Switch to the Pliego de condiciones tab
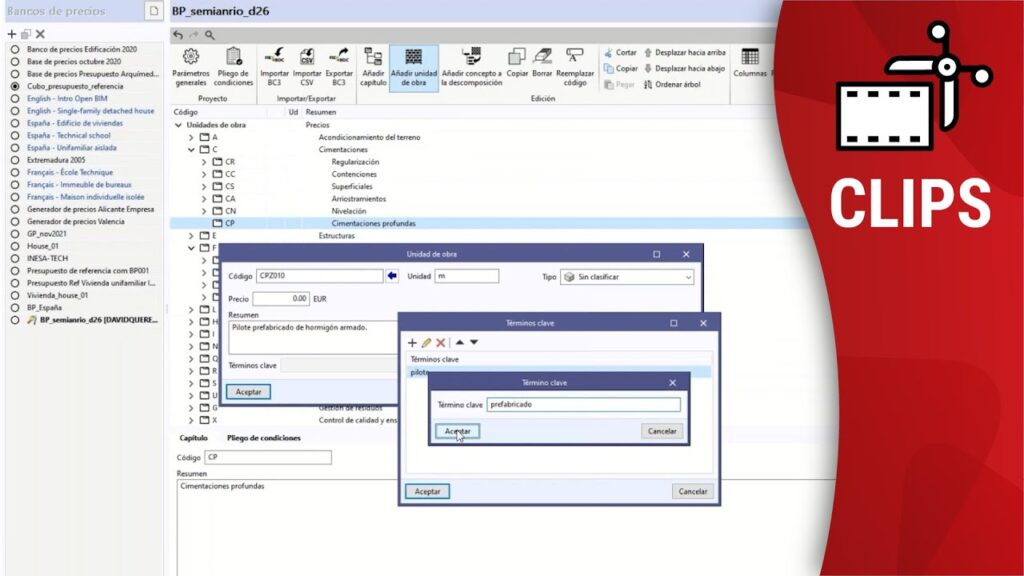Image resolution: width=1024 pixels, height=576 pixels. (x=263, y=438)
